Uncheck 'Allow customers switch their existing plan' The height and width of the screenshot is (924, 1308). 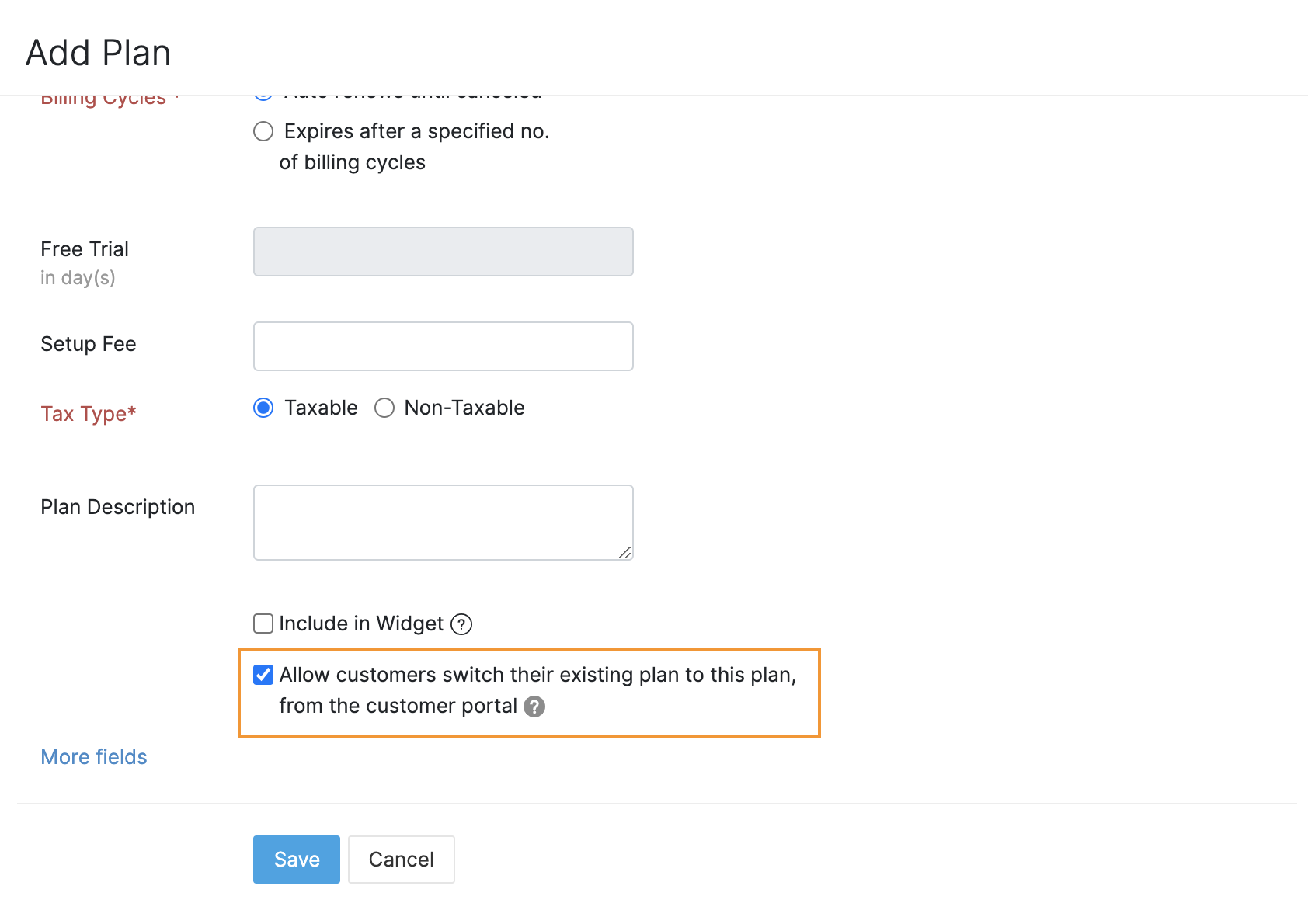[x=263, y=675]
